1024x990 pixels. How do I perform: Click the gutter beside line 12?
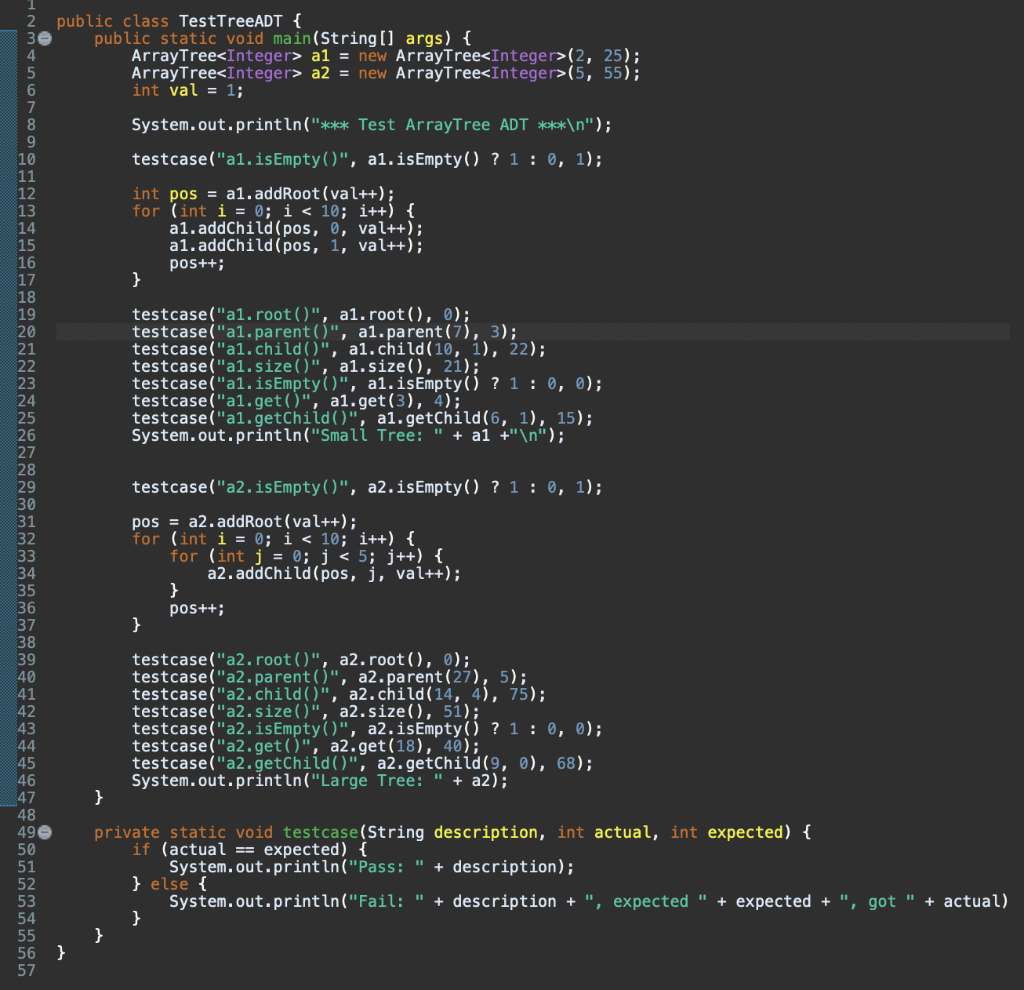point(26,193)
